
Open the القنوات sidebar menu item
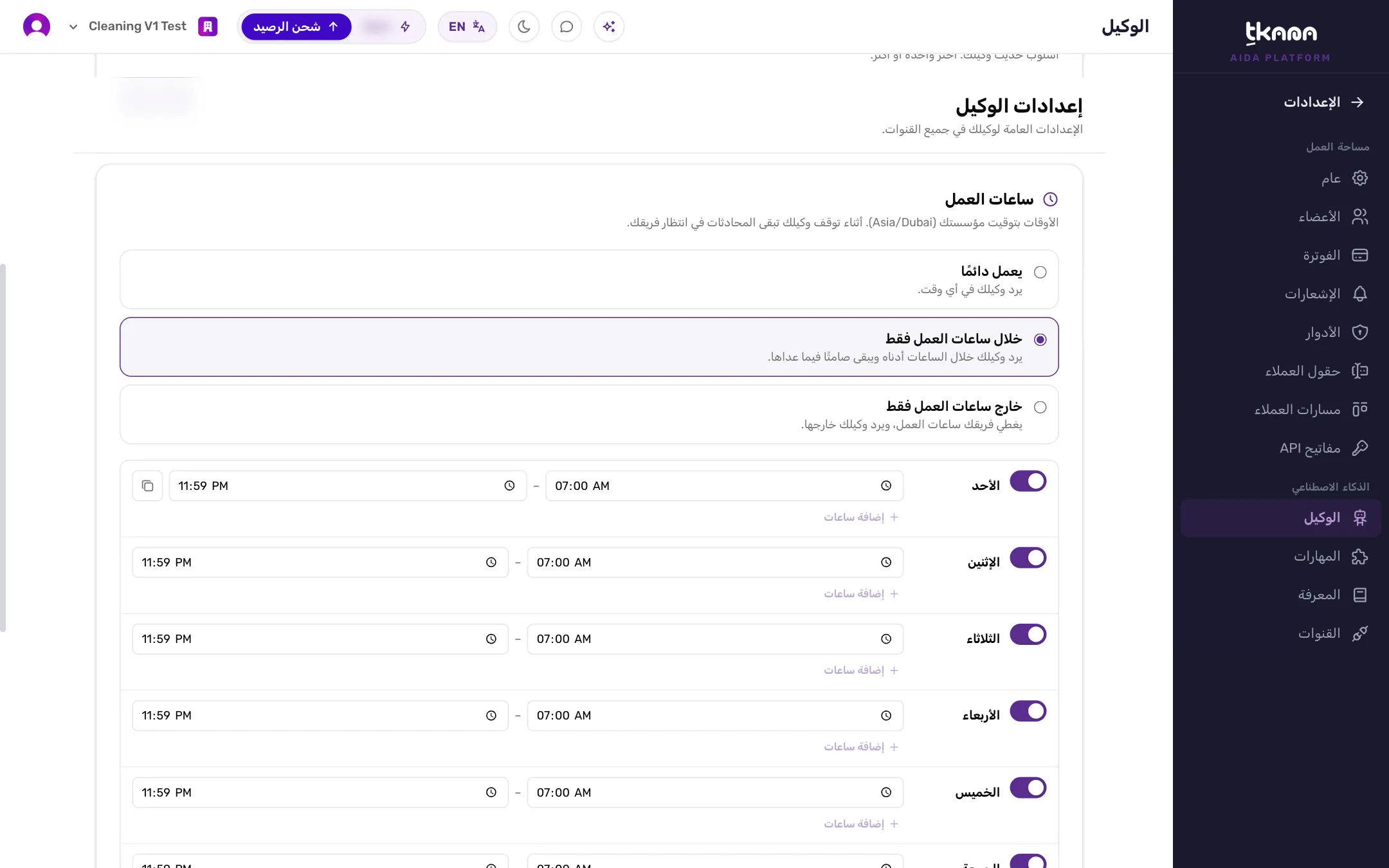[1280, 633]
